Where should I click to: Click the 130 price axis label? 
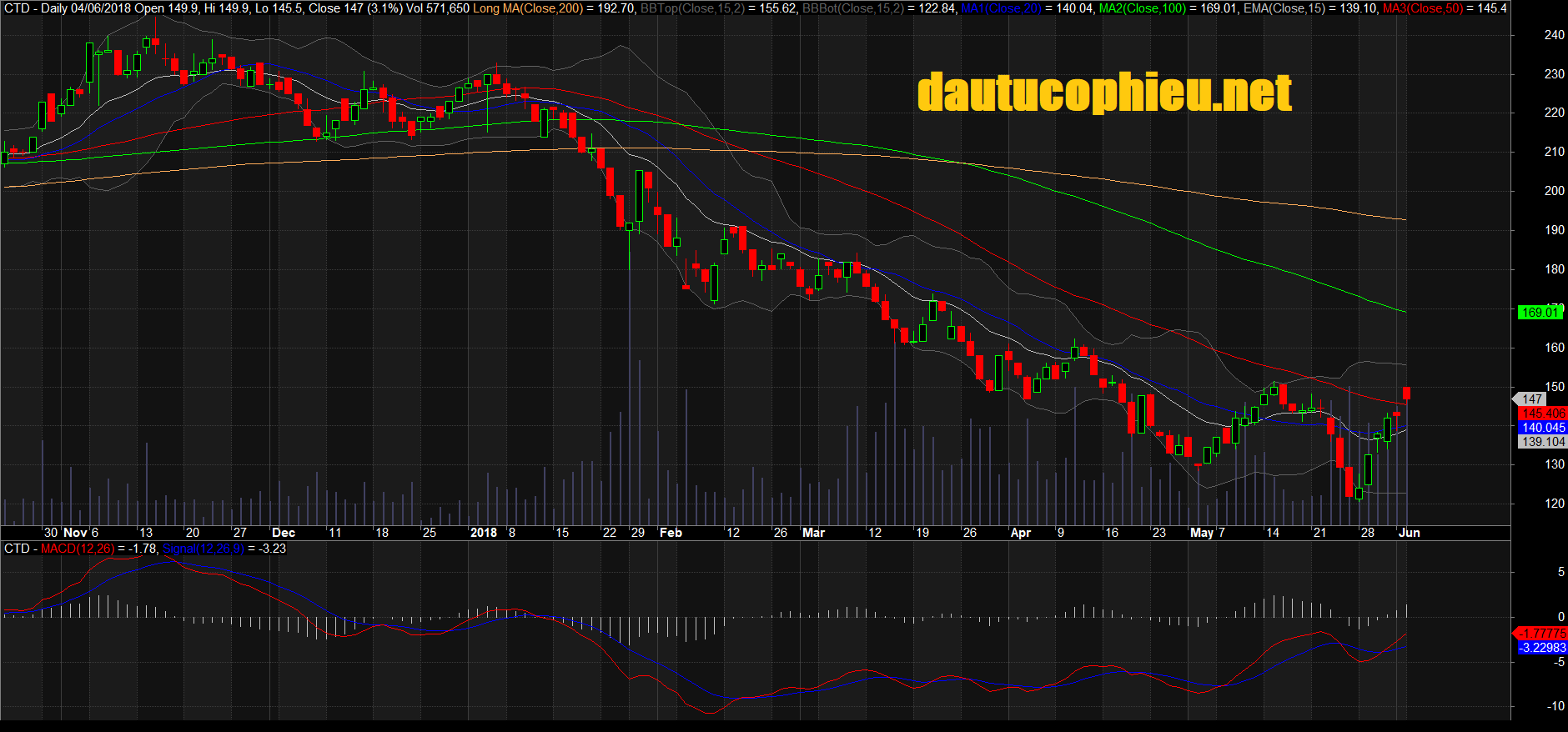pyautogui.click(x=1554, y=464)
